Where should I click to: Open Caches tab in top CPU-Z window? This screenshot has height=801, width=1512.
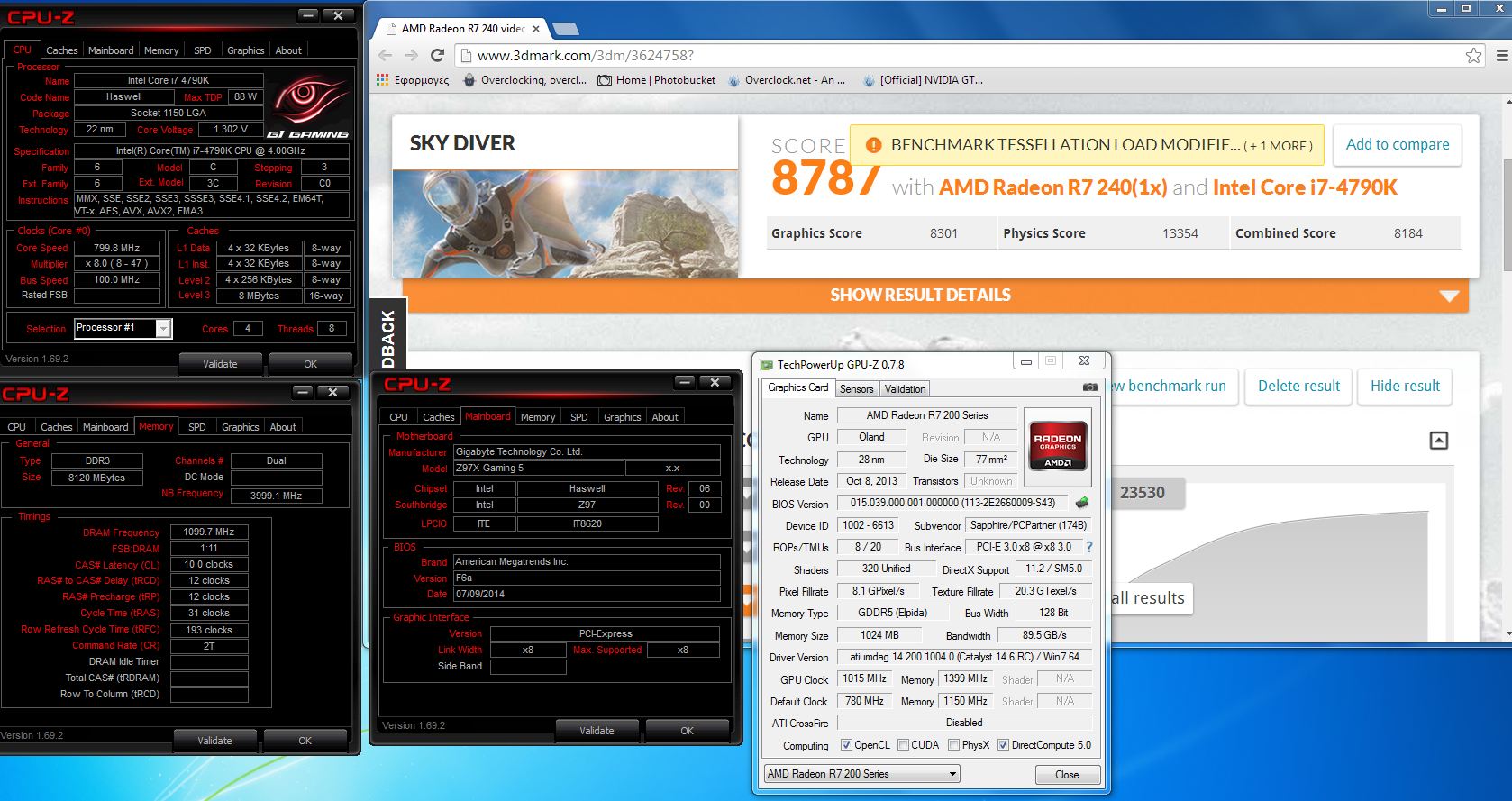[62, 50]
